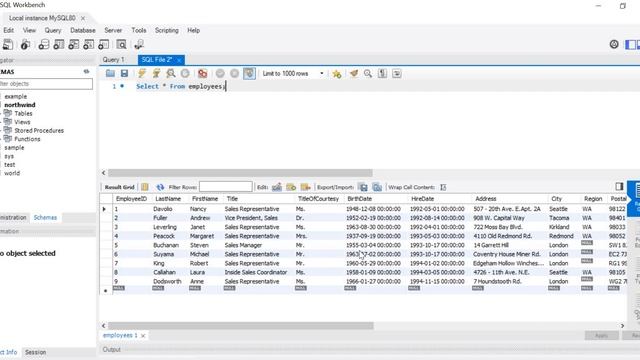This screenshot has width=640, height=360.
Task: Toggle word wrap in query editor
Action: point(397,73)
